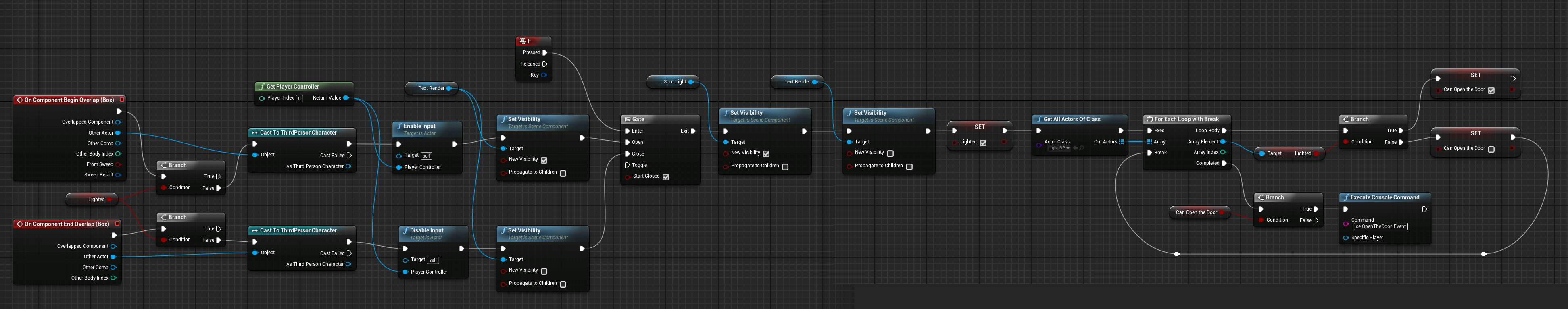Click the Player Index value field

[300, 99]
